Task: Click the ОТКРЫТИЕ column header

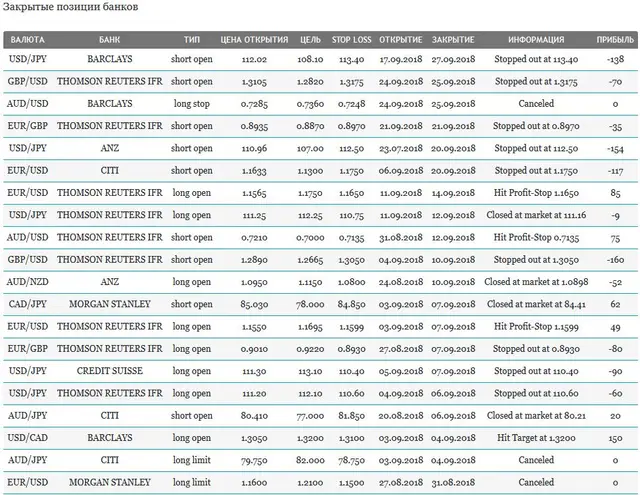Action: [x=401, y=40]
